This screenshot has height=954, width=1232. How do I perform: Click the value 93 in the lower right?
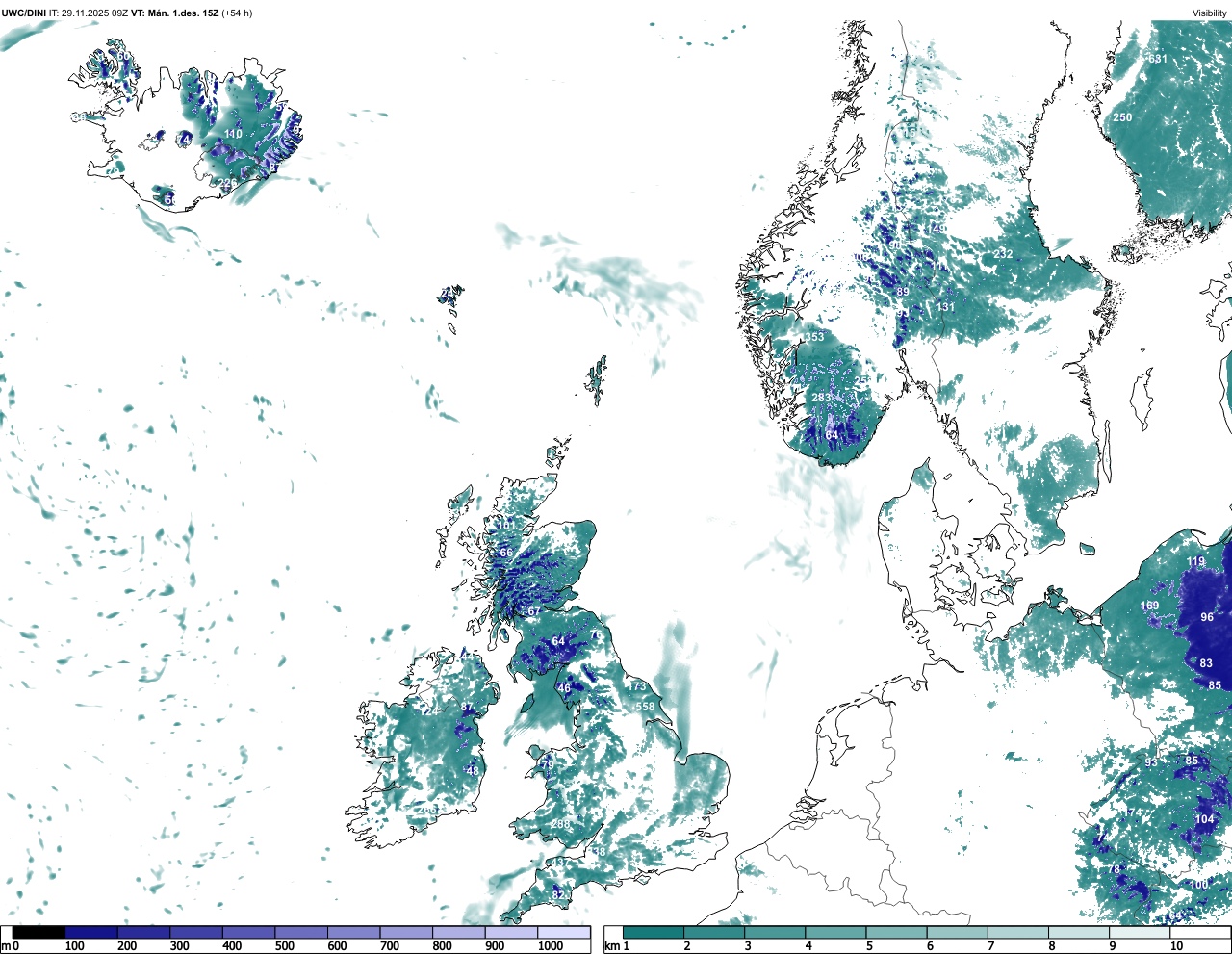[1151, 762]
